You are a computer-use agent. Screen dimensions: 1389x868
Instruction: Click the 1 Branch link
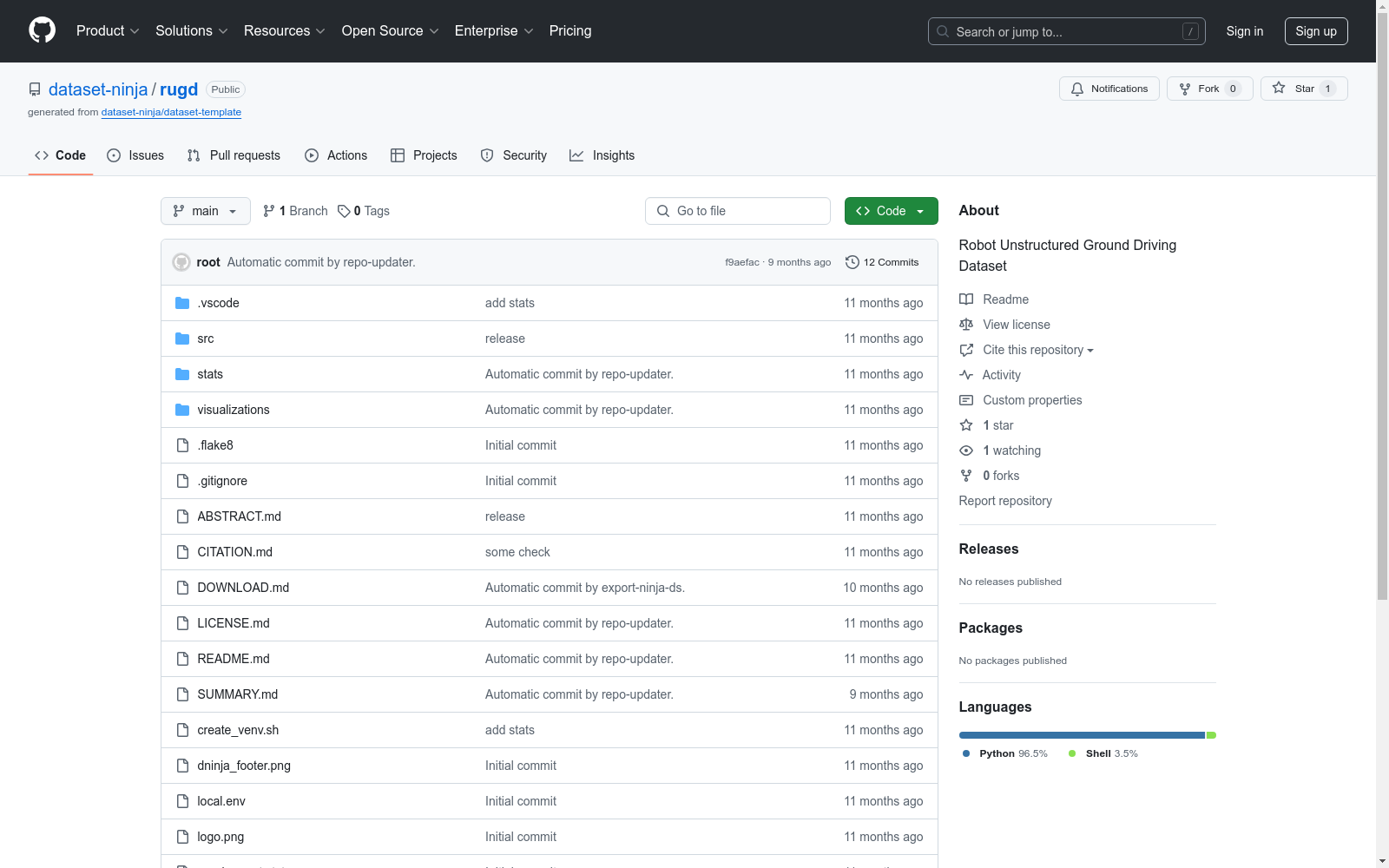[x=295, y=211]
